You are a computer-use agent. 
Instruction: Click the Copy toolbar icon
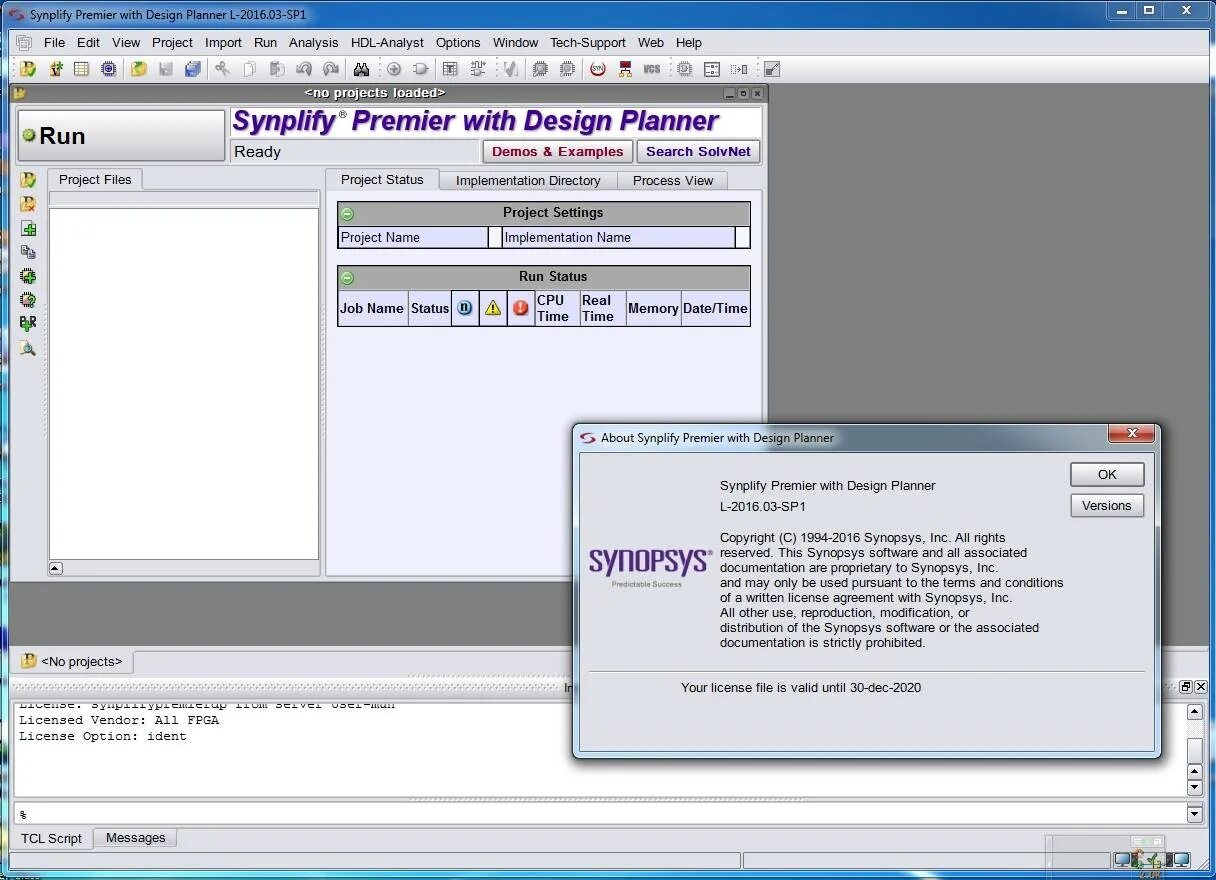(250, 69)
